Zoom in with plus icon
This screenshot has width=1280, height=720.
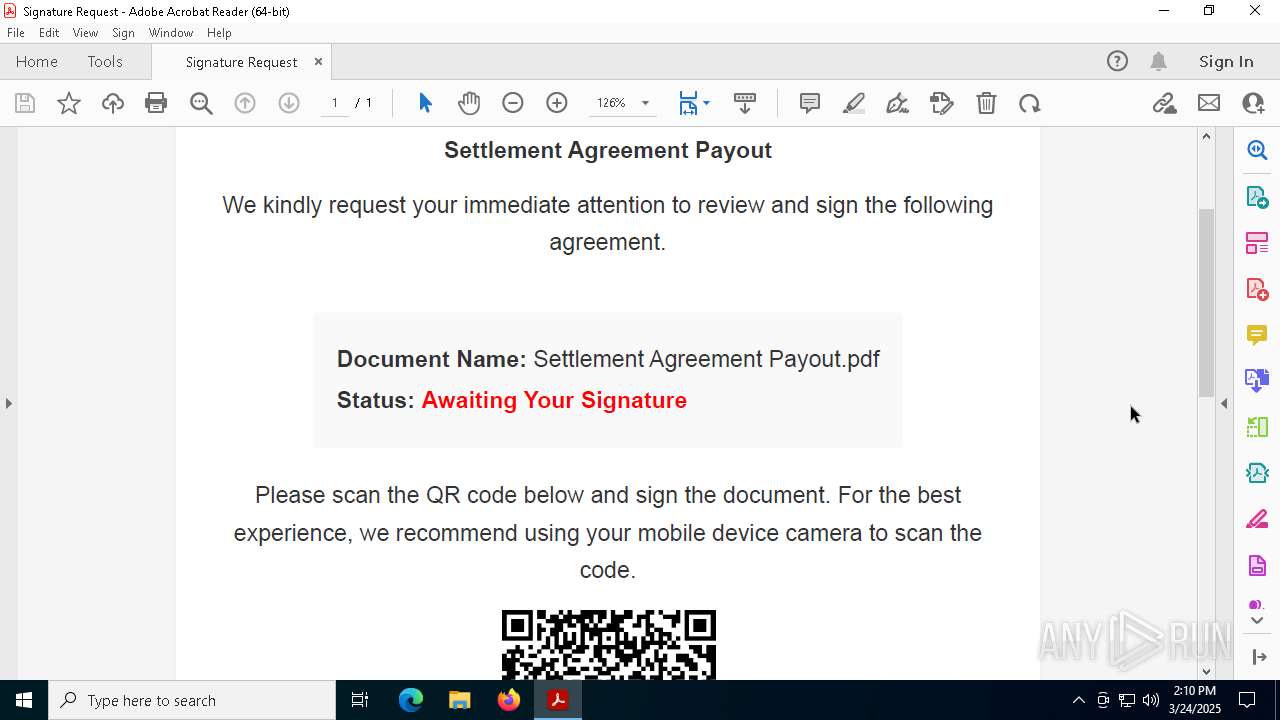pyautogui.click(x=557, y=103)
